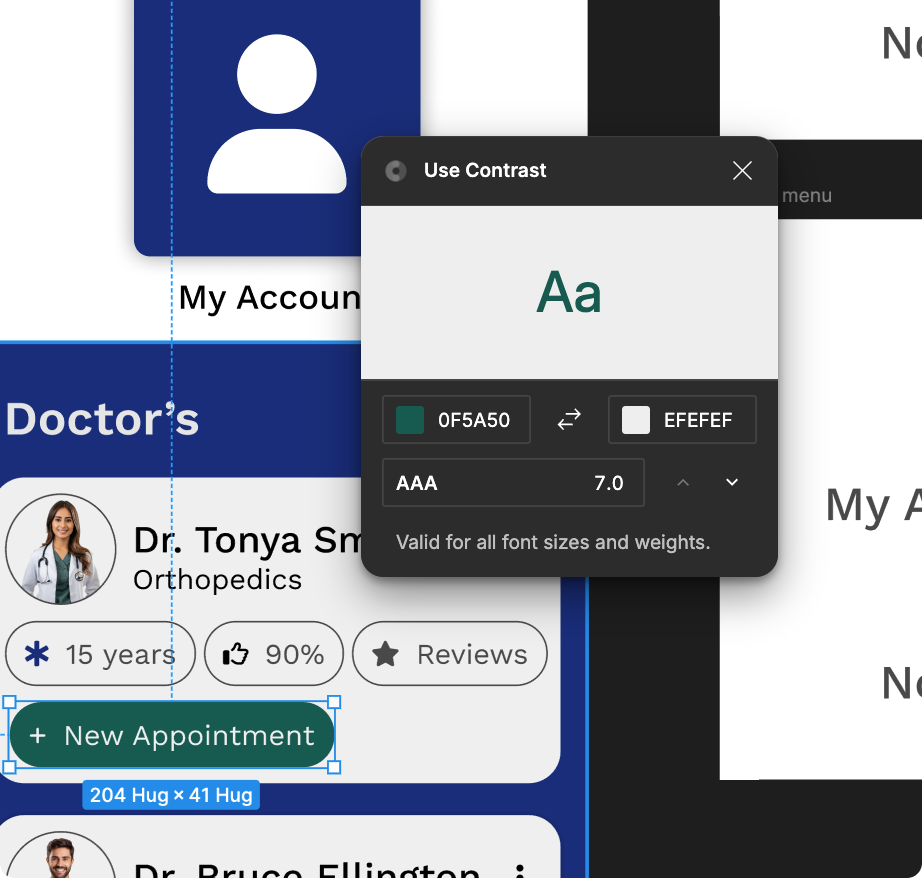Click the AAA 7.0 contrast rating box
Image resolution: width=922 pixels, height=878 pixels.
click(513, 483)
